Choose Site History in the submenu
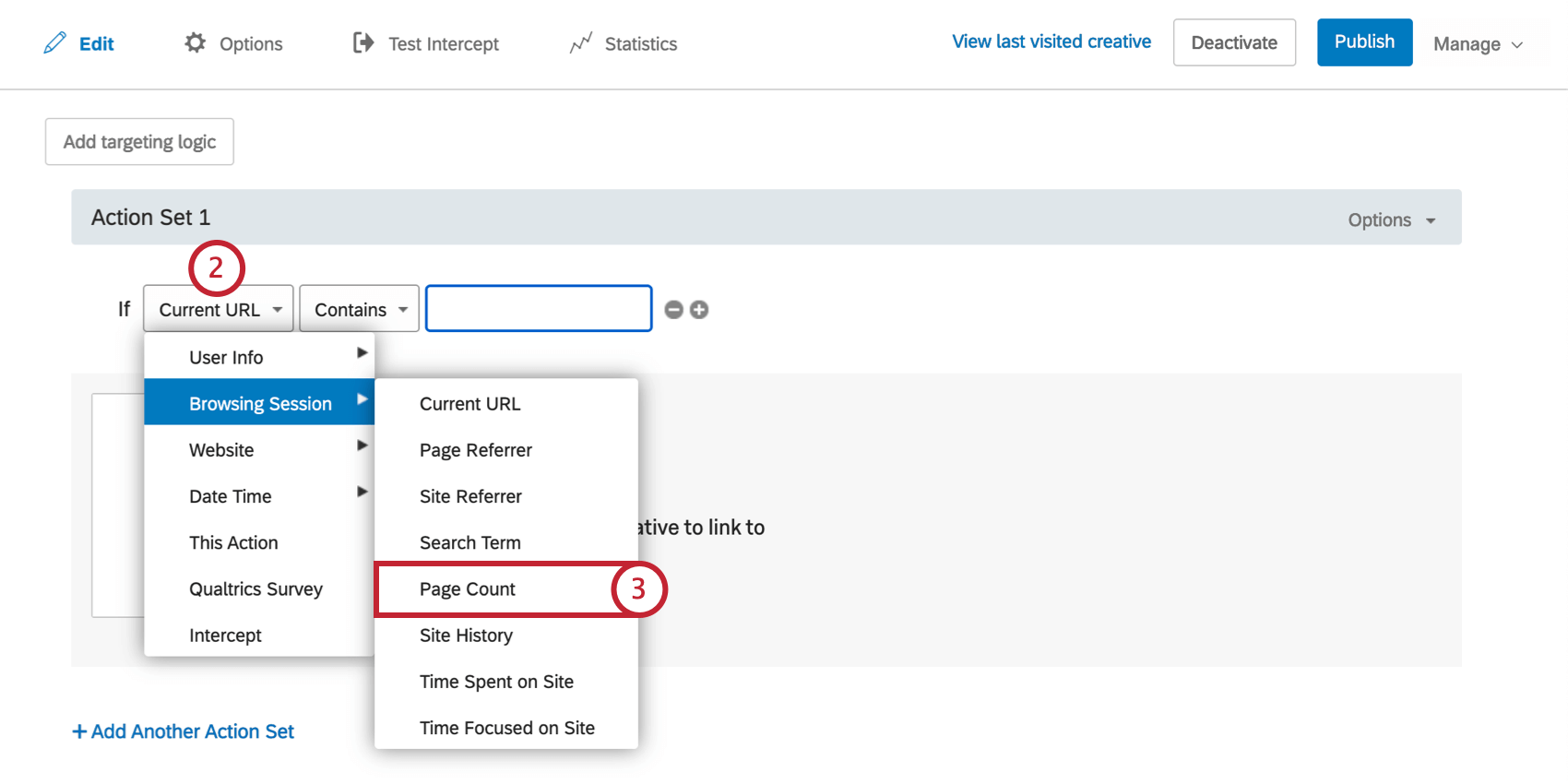The width and height of the screenshot is (1568, 784). pyautogui.click(x=466, y=636)
